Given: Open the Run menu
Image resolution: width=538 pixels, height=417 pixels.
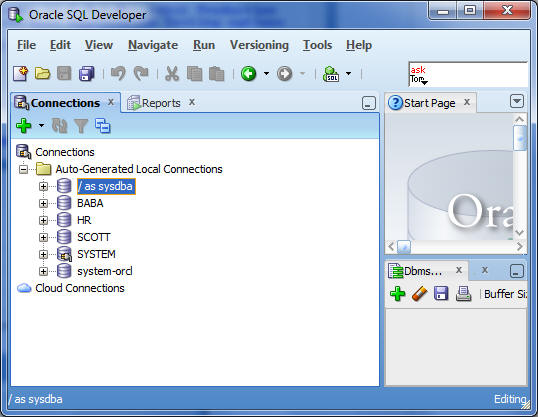Looking at the screenshot, I should pyautogui.click(x=204, y=45).
